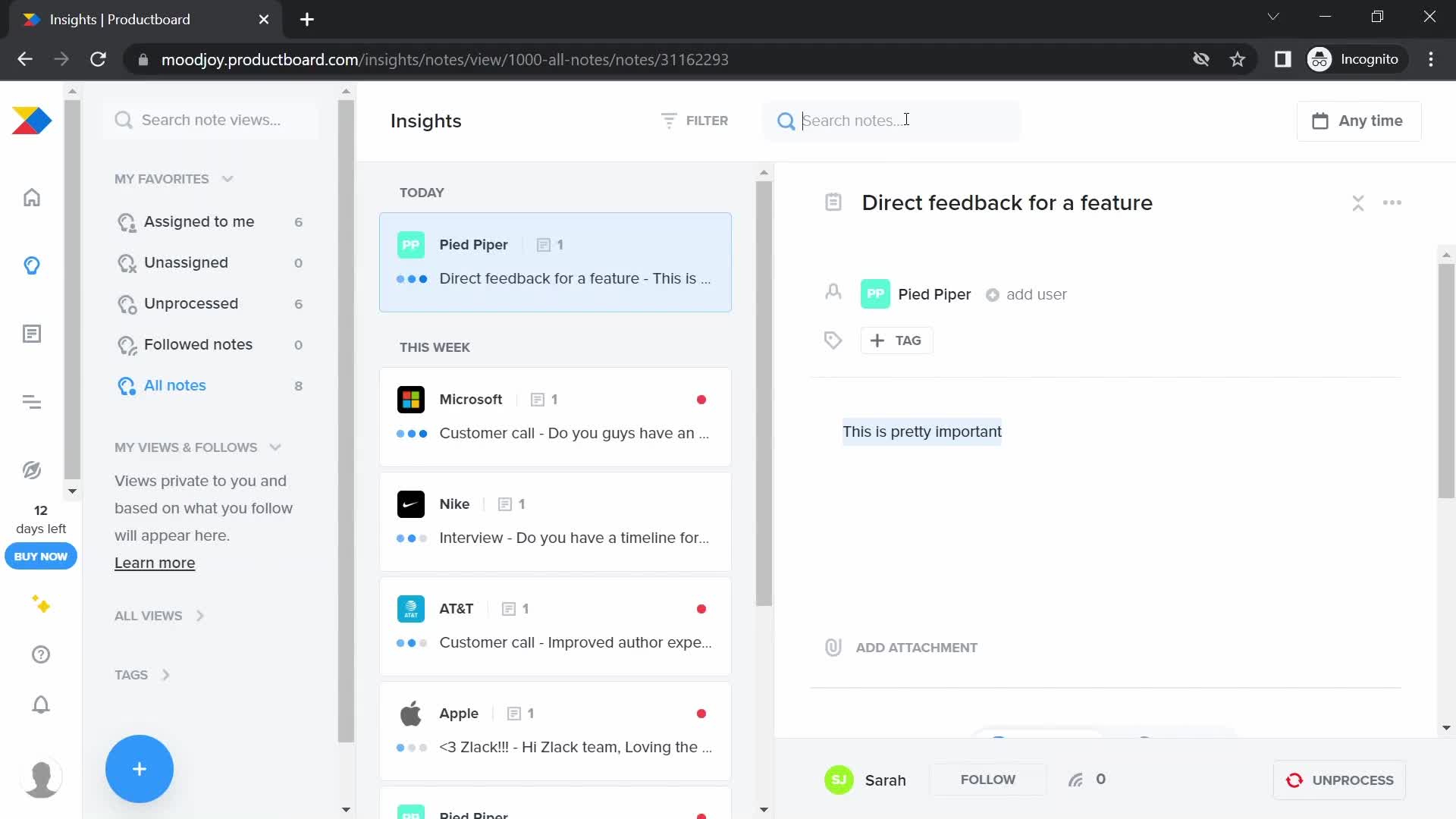Image resolution: width=1456 pixels, height=819 pixels.
Task: Click the note type icon beside title
Action: pyautogui.click(x=833, y=202)
